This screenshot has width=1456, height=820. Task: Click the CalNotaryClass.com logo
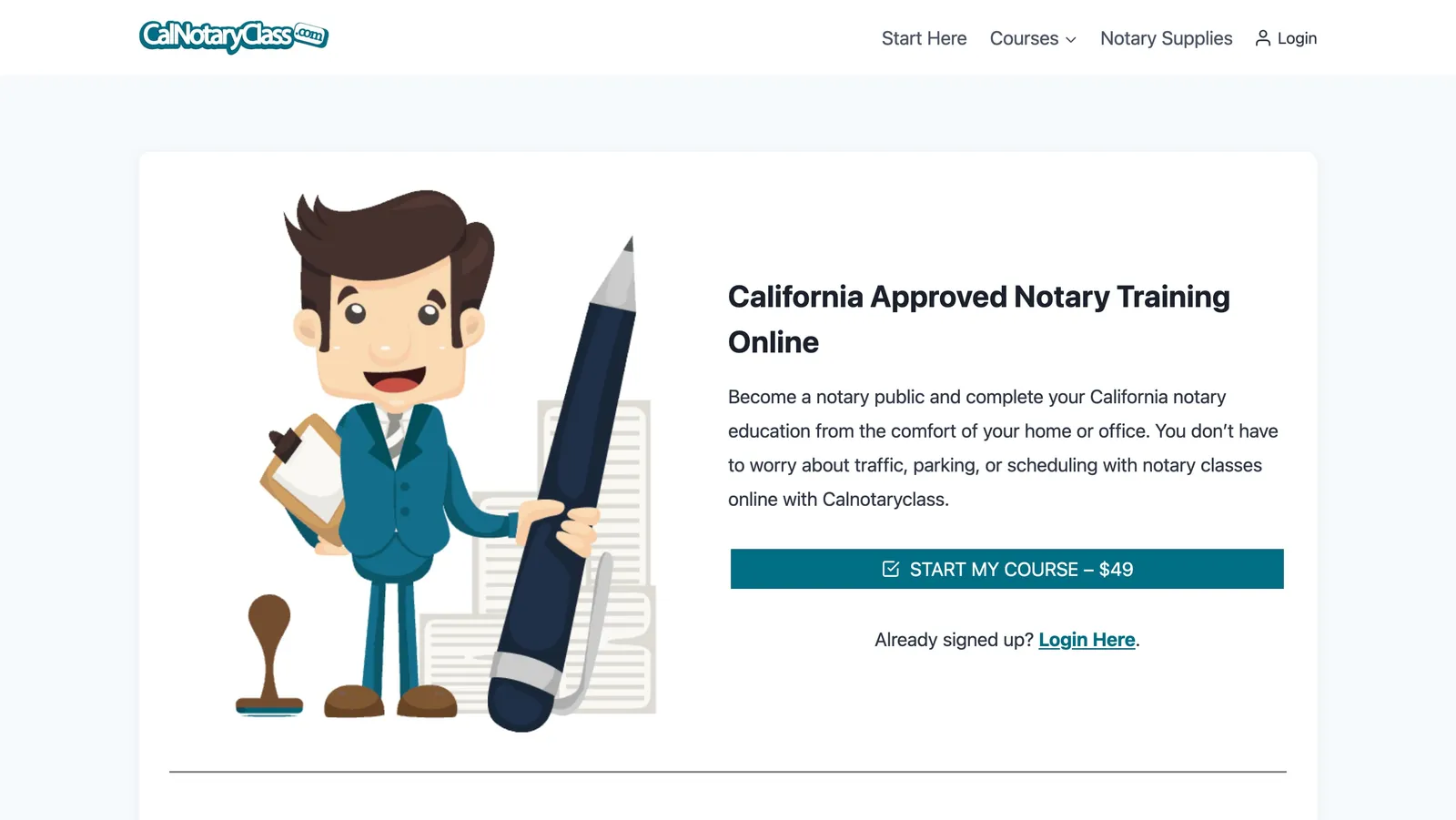click(234, 36)
